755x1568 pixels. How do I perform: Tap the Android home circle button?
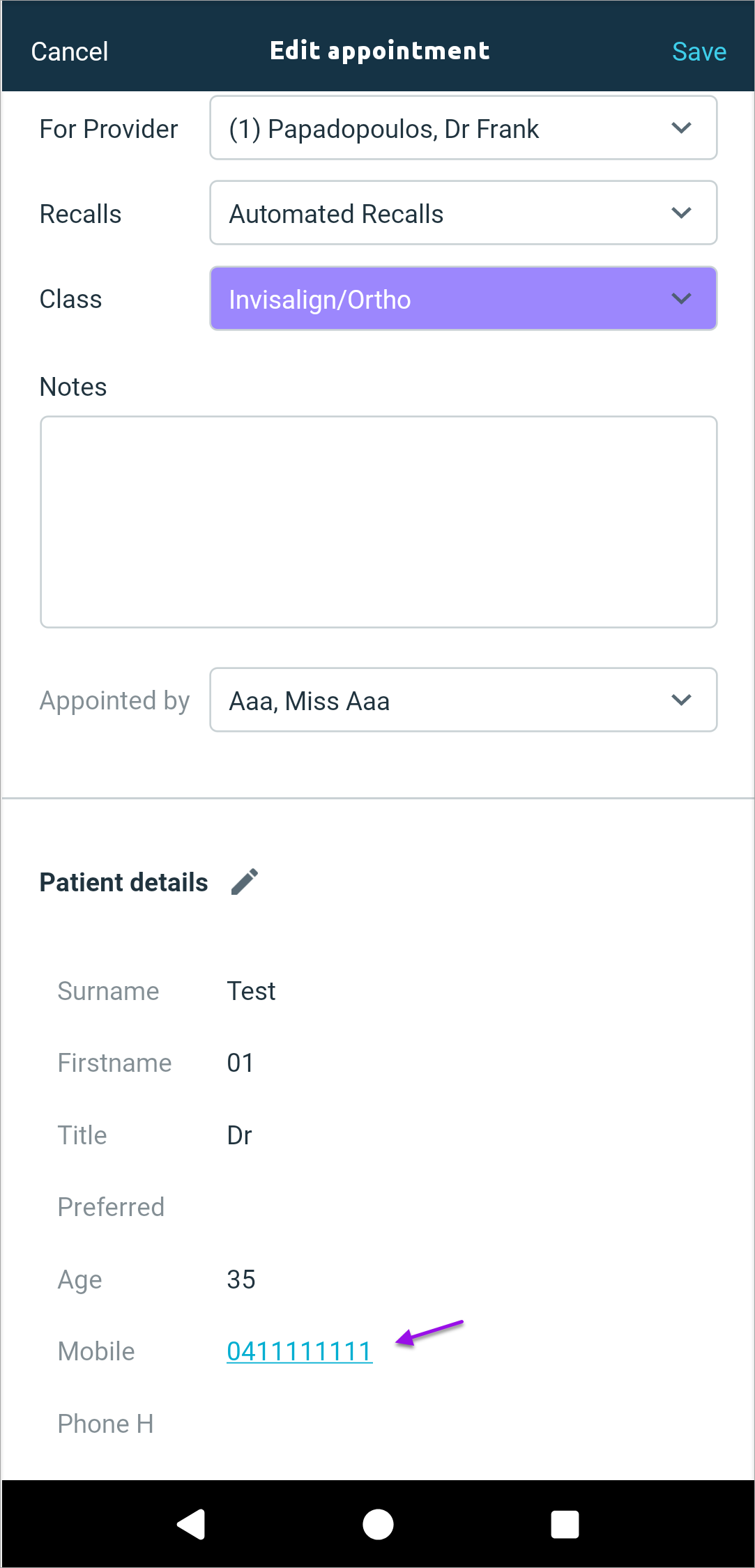378,1524
